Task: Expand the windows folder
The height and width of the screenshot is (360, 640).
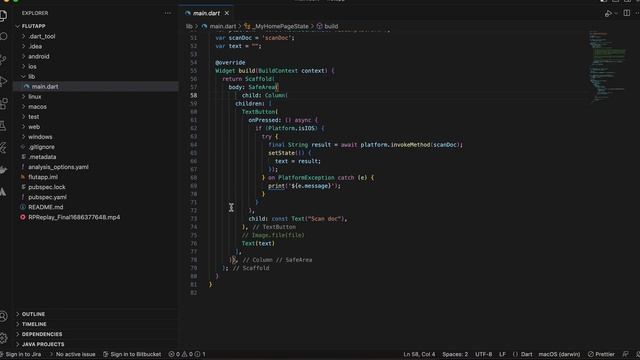Action: (40, 137)
